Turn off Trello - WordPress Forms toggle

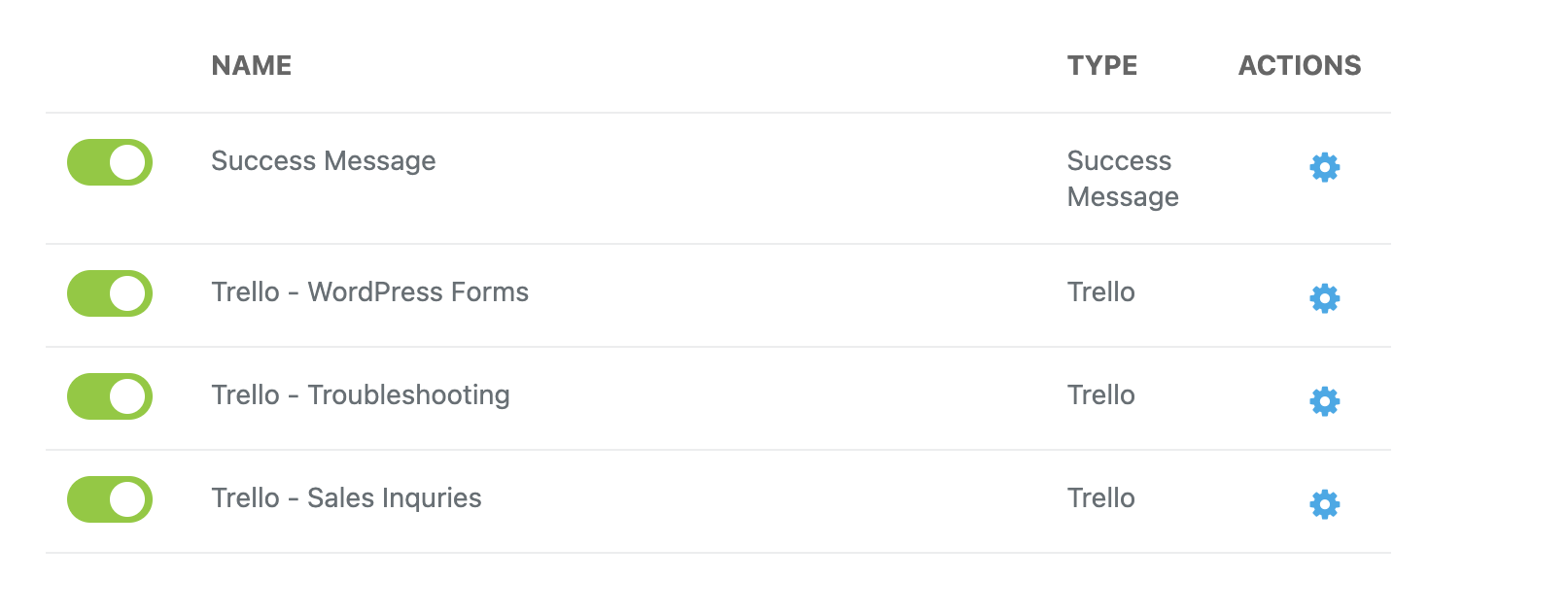110,293
